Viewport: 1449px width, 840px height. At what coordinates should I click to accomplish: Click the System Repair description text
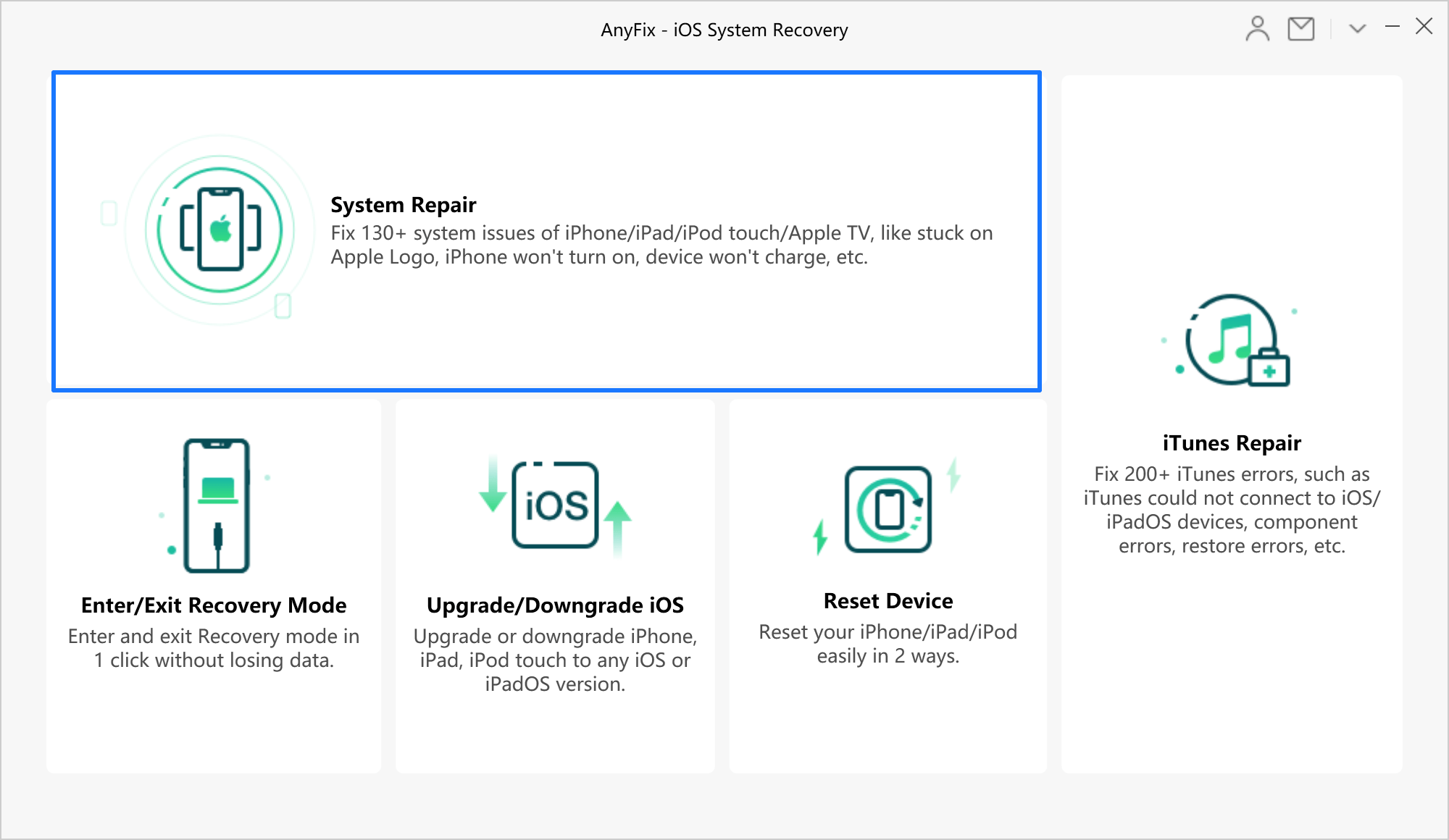pos(661,245)
